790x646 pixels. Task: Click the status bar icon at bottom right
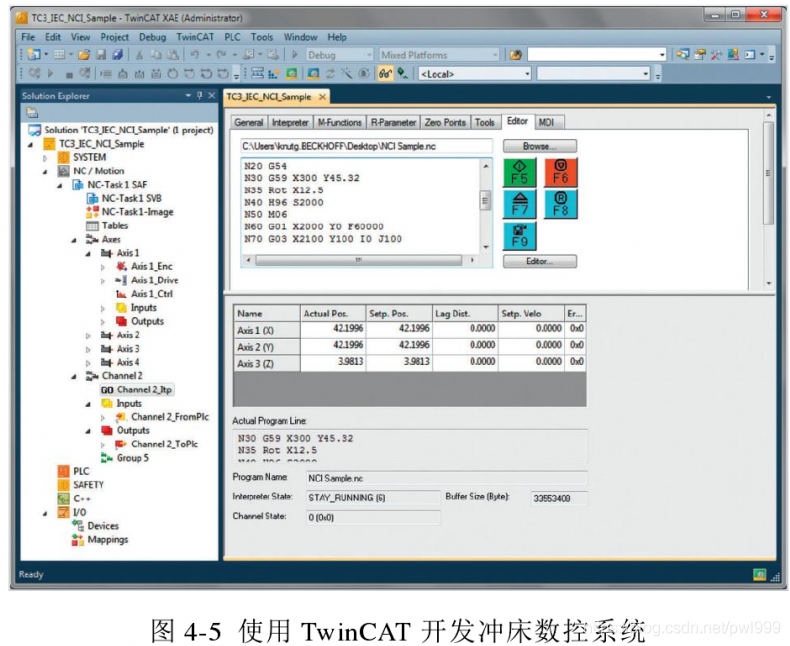pyautogui.click(x=759, y=574)
